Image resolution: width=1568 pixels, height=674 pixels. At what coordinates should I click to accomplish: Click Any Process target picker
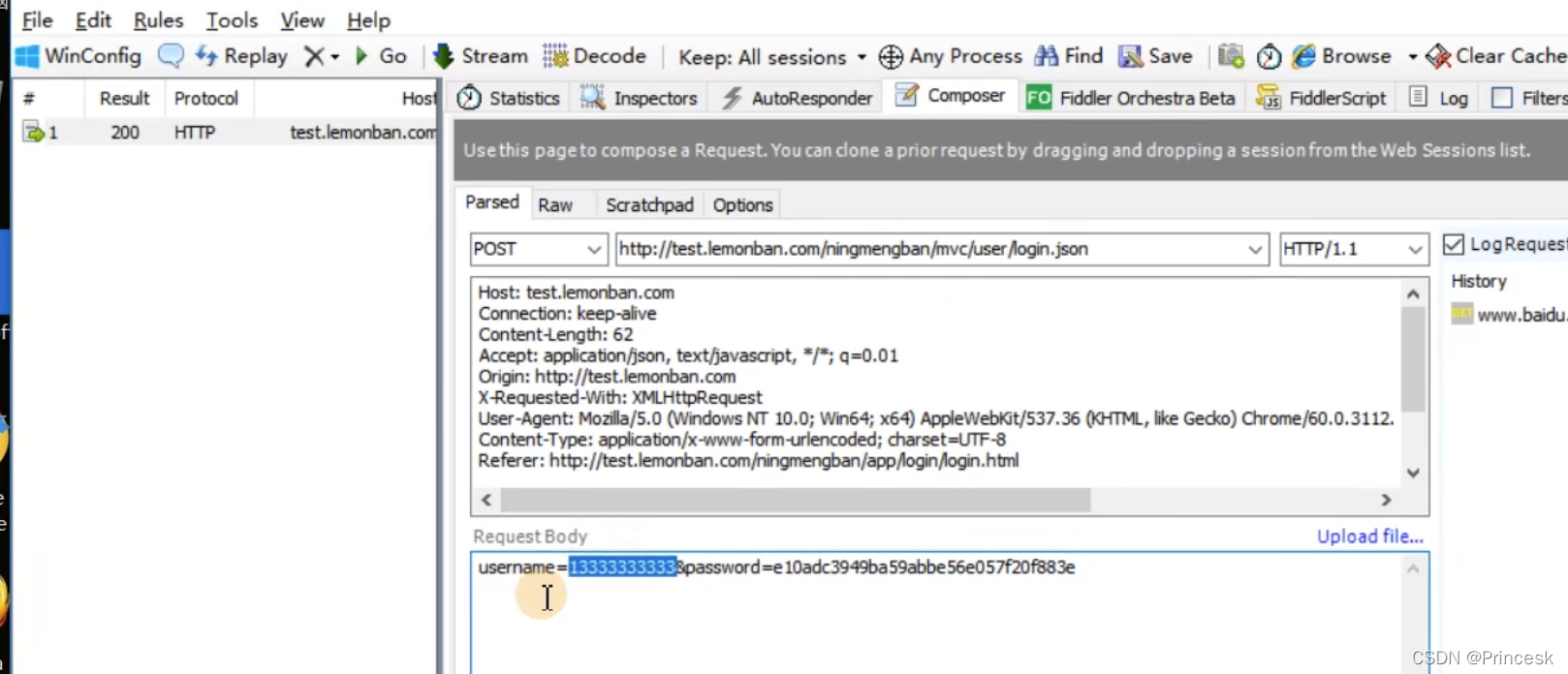951,56
